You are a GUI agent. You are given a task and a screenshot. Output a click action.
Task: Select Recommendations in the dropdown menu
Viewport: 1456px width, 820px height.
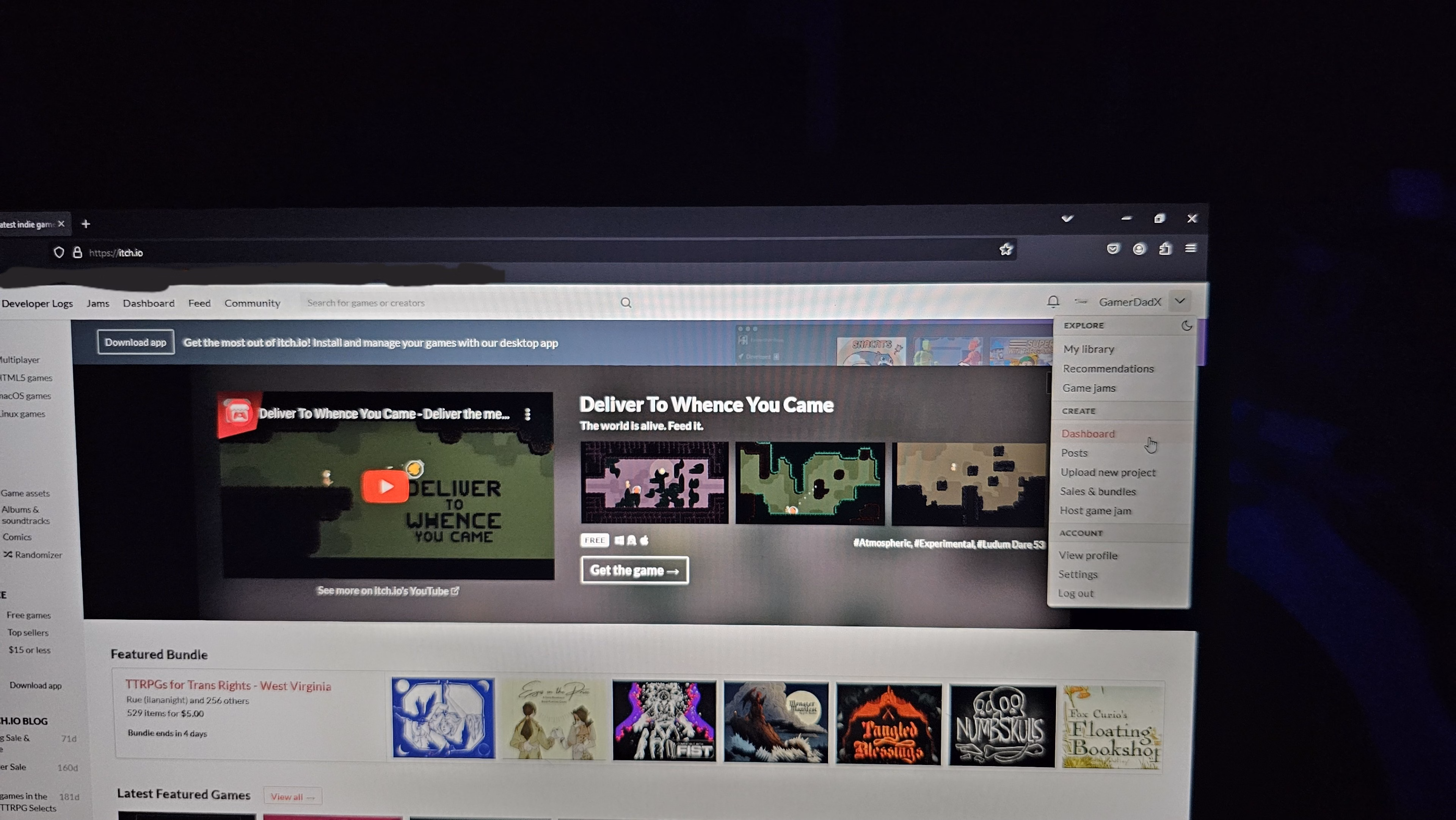pyautogui.click(x=1108, y=369)
